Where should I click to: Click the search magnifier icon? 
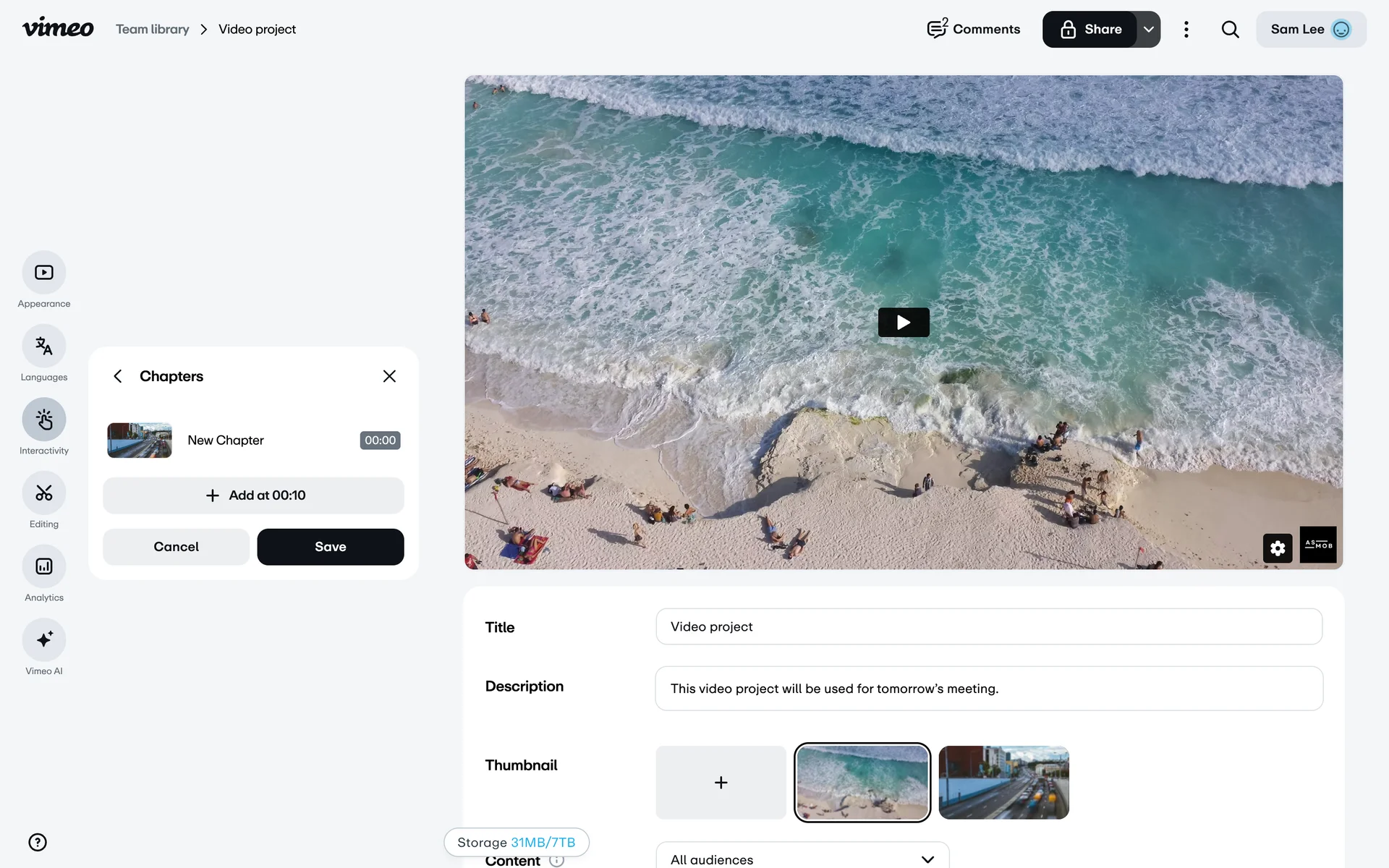(x=1230, y=30)
